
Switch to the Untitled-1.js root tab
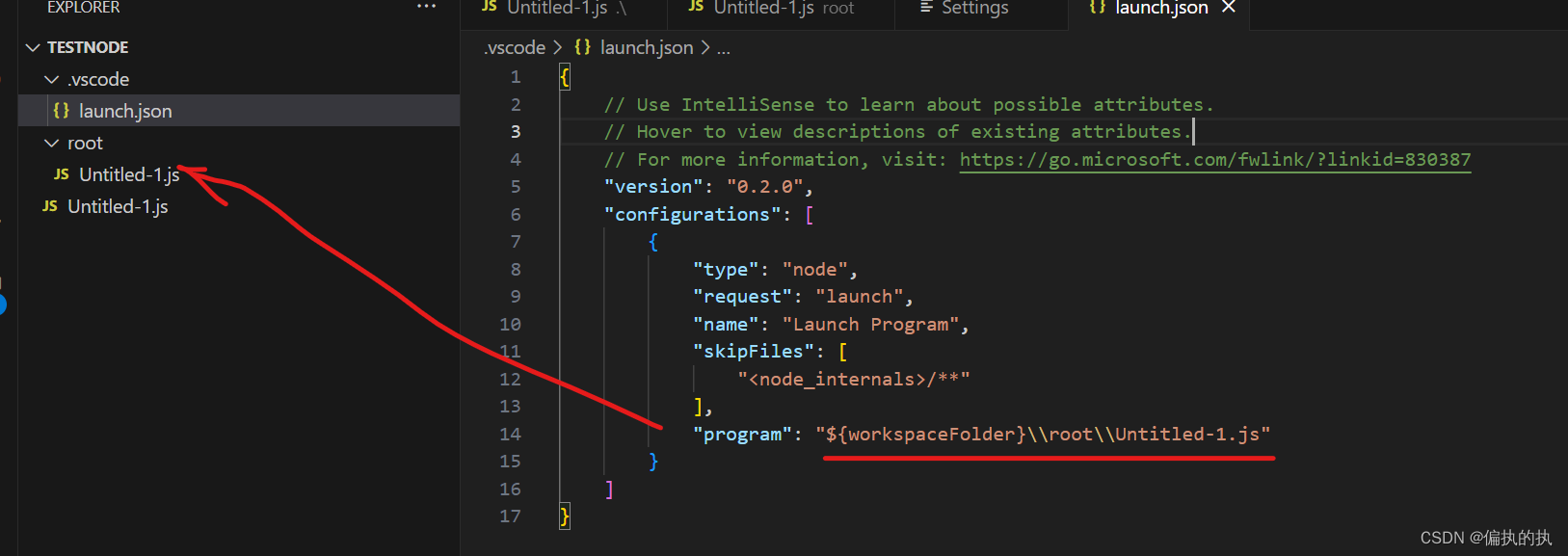click(781, 9)
